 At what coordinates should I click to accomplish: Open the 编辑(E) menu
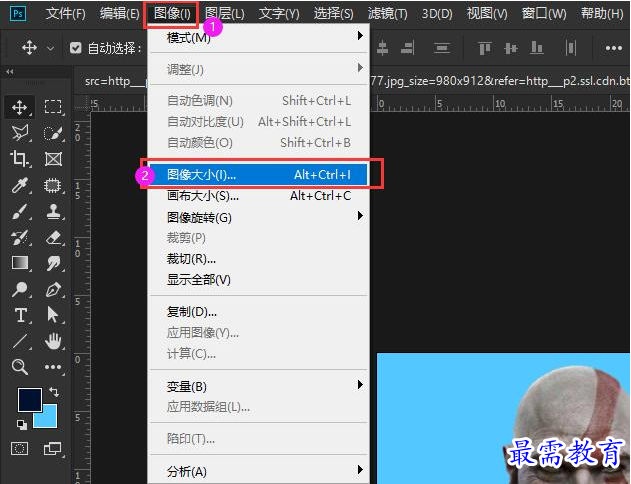(x=119, y=14)
